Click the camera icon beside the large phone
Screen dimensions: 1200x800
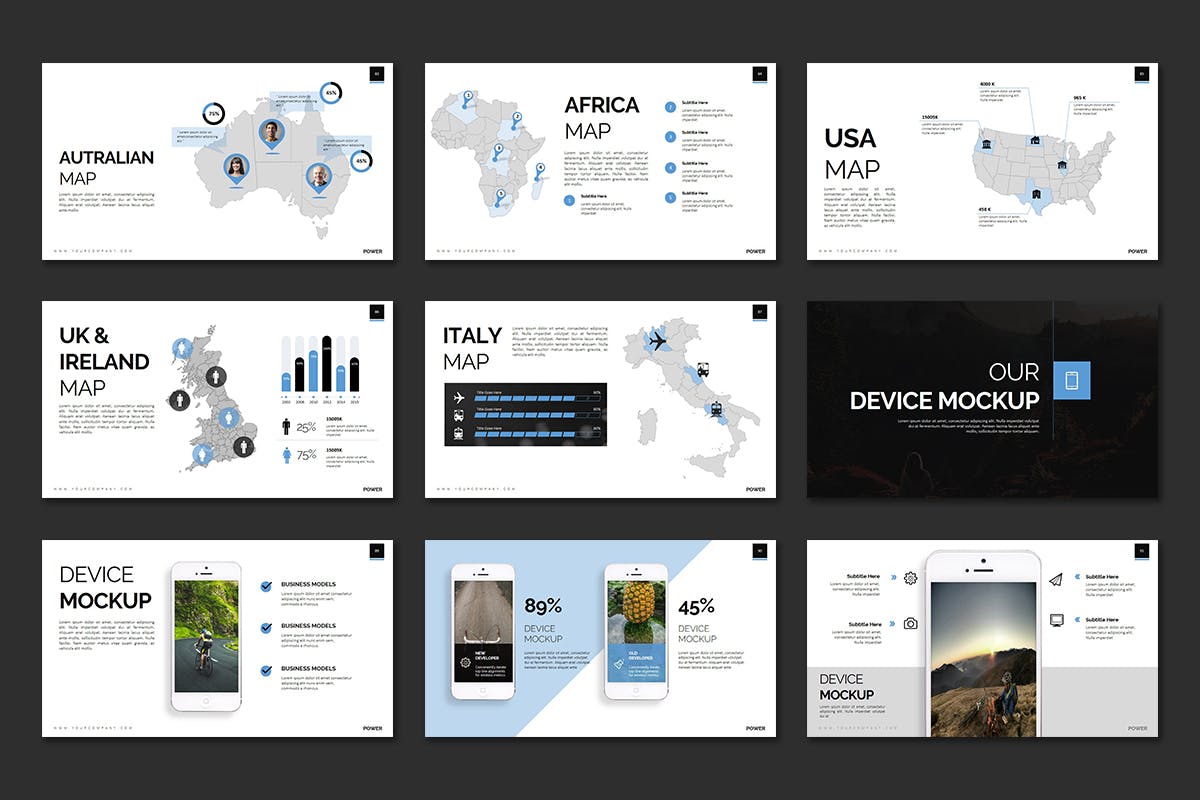pos(910,623)
